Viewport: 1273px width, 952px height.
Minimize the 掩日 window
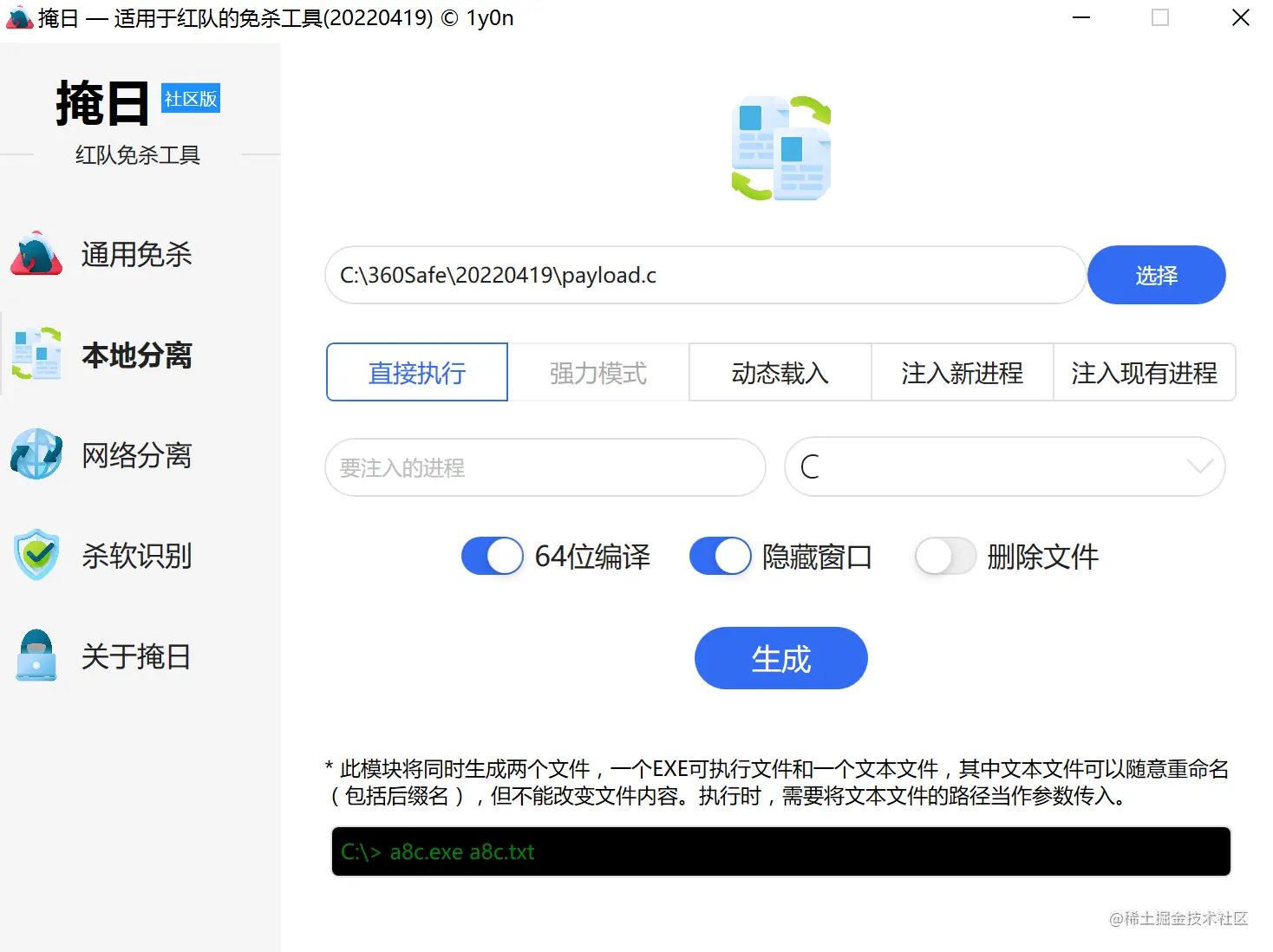(1081, 17)
